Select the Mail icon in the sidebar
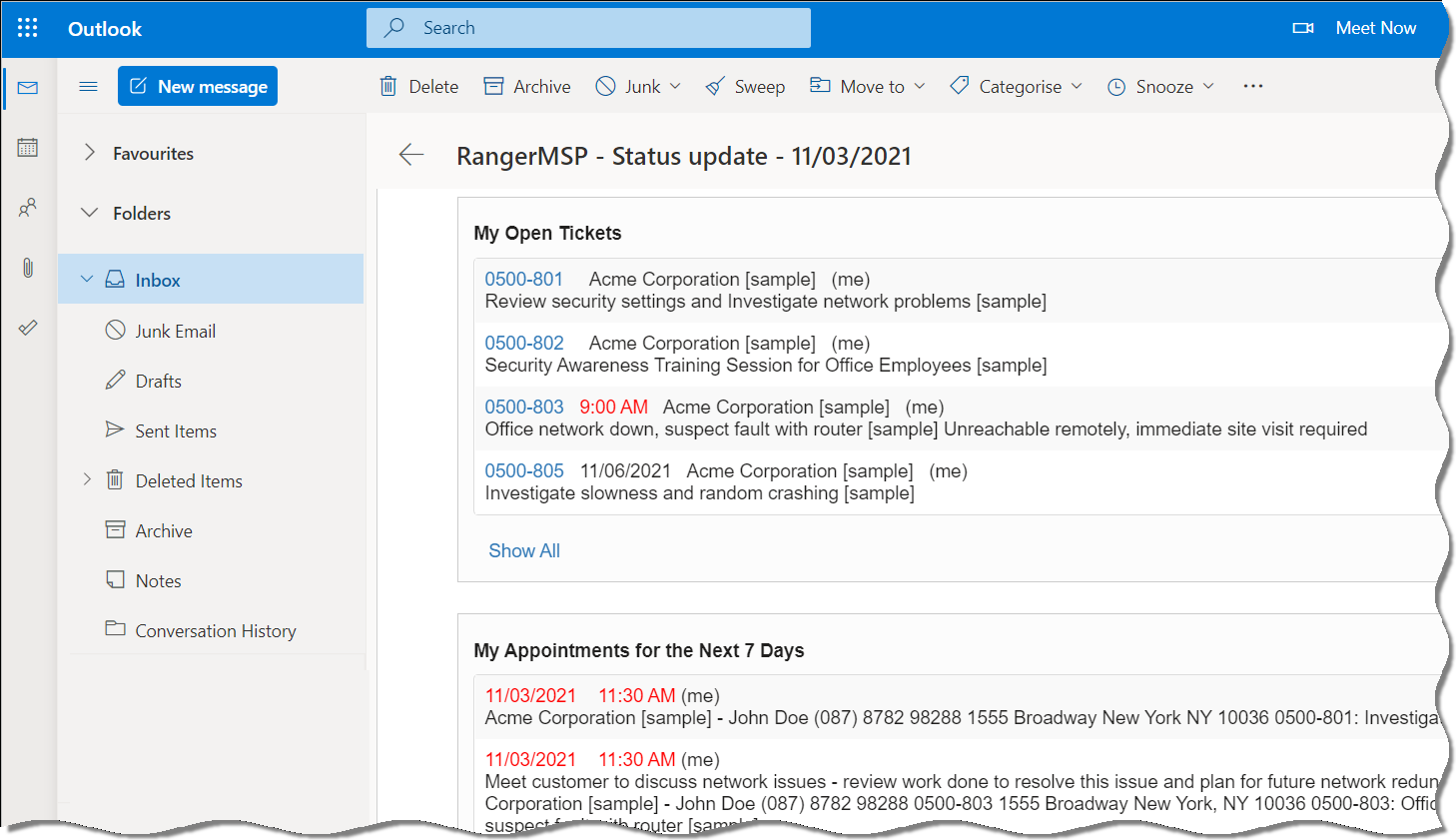The width and height of the screenshot is (1456, 840). tap(28, 88)
